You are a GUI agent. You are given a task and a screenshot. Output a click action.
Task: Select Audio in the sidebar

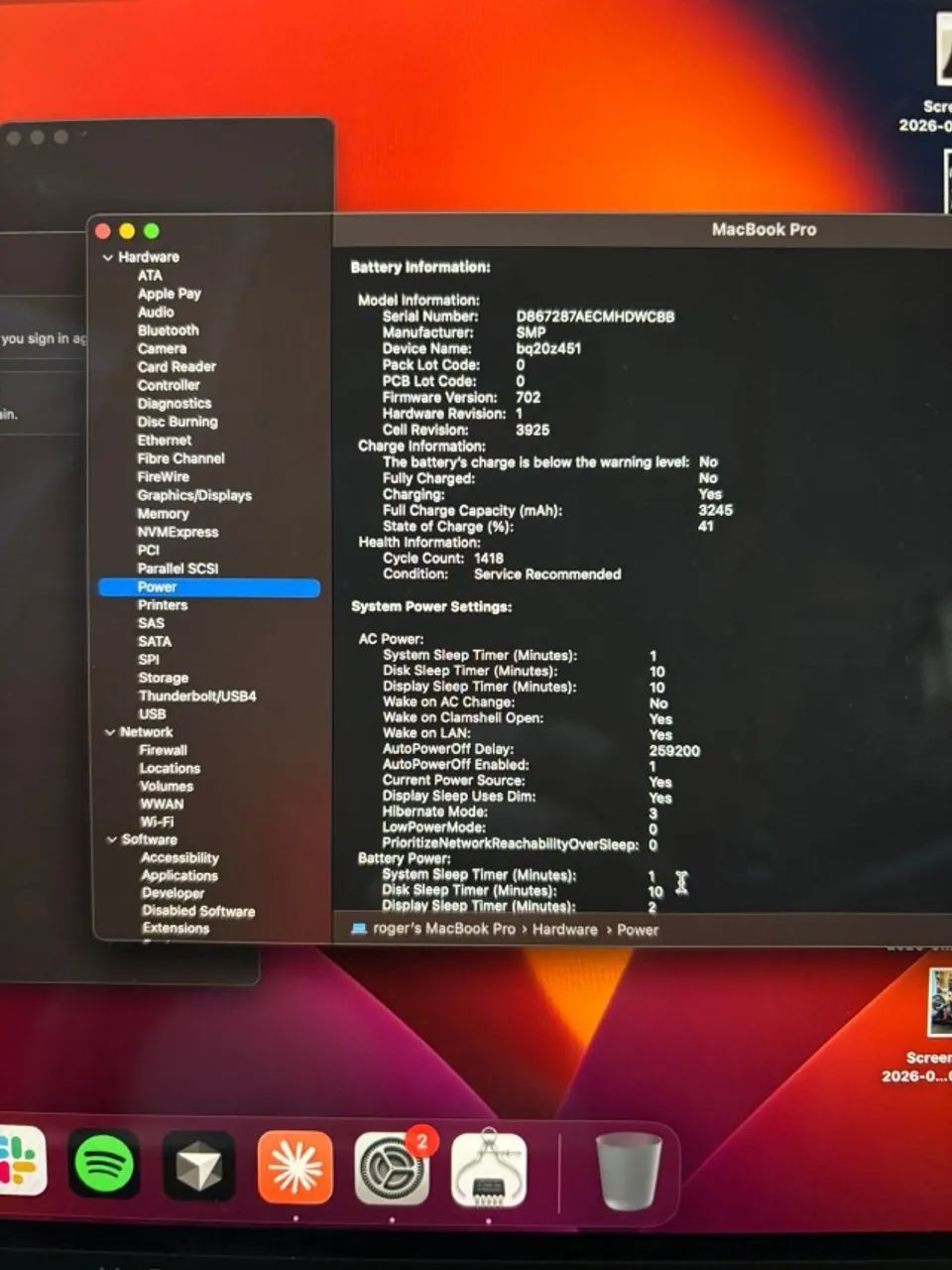pyautogui.click(x=156, y=312)
